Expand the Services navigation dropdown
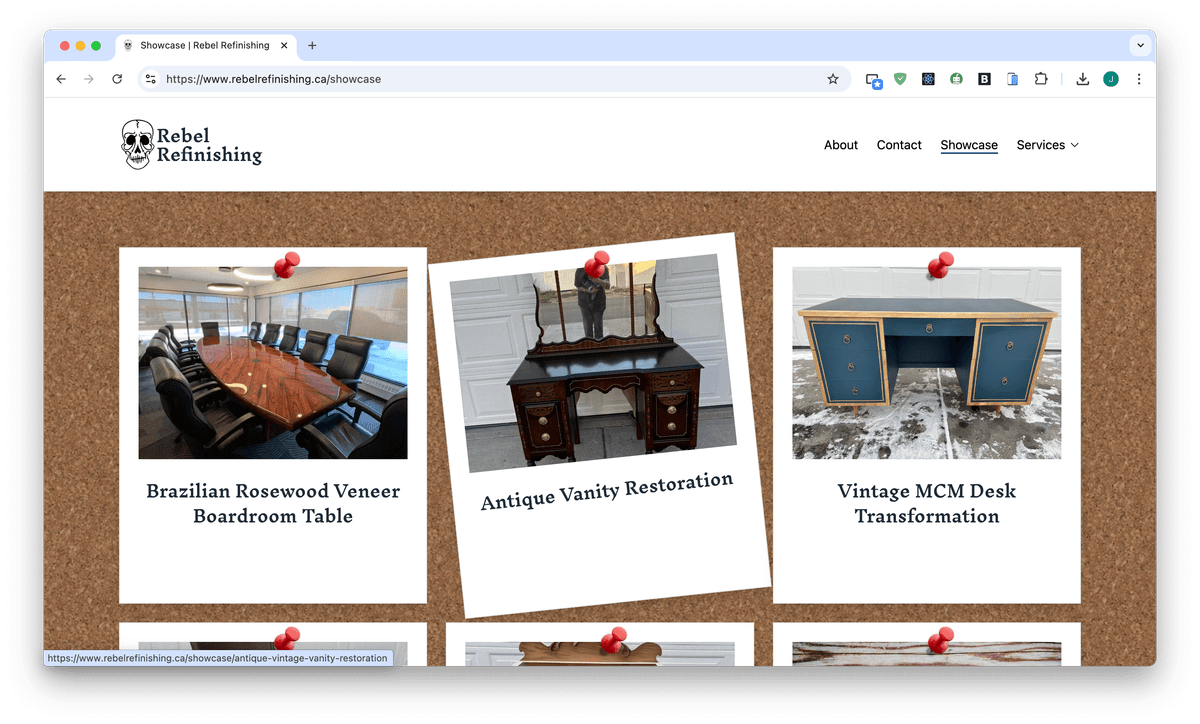This screenshot has width=1200, height=724. (x=1047, y=145)
